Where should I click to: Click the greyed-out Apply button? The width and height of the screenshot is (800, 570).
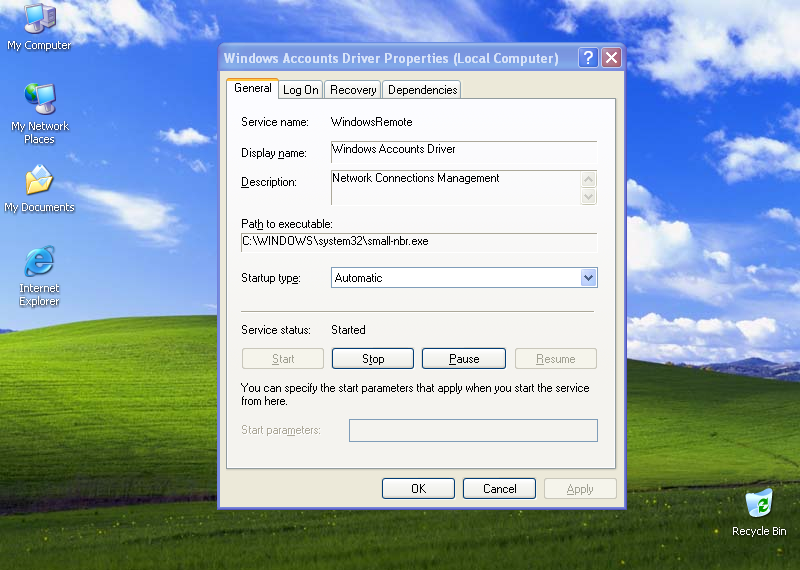pos(580,489)
